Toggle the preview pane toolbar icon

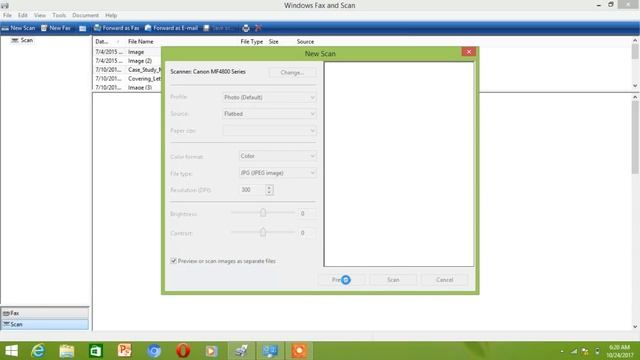click(82, 28)
